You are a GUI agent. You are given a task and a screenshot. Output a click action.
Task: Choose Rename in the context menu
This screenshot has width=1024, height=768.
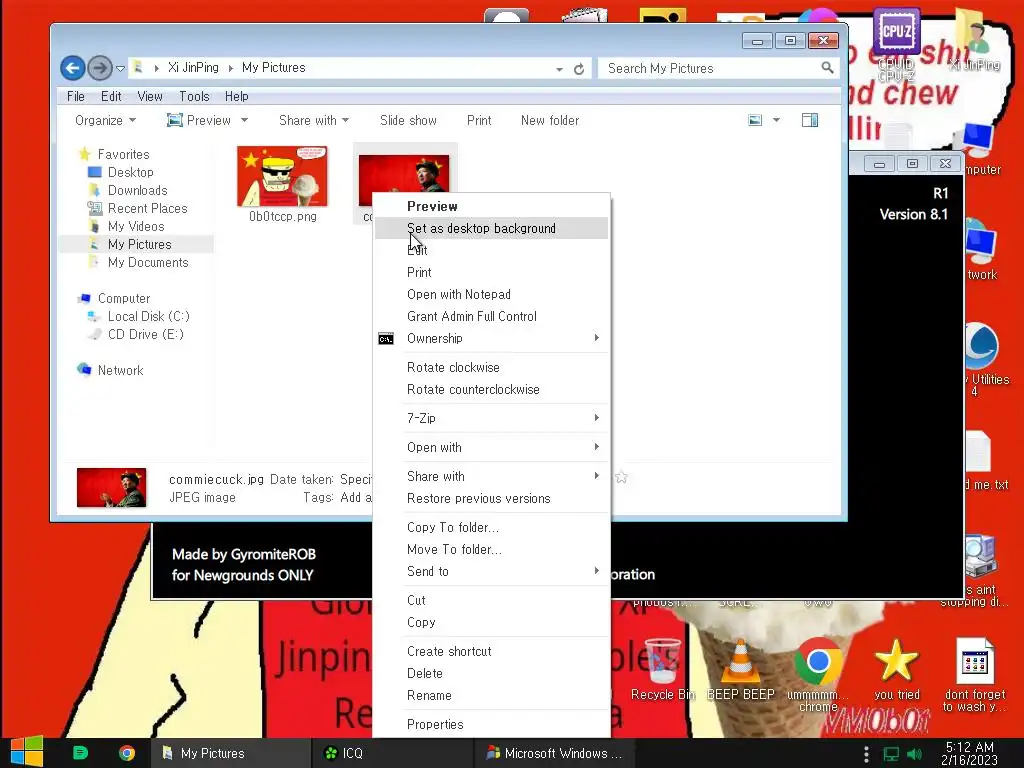pyautogui.click(x=491, y=696)
